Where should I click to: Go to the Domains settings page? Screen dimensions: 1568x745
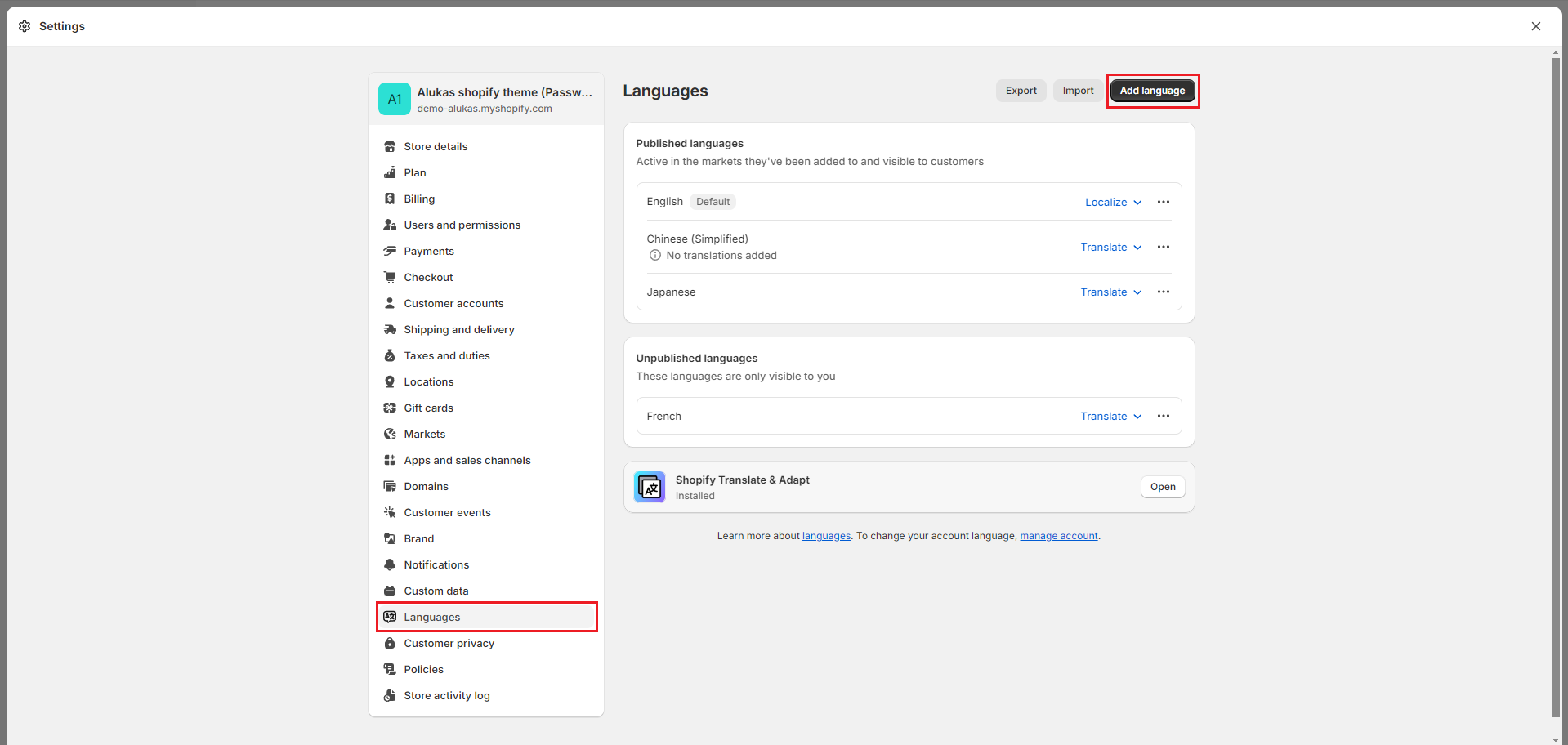point(426,487)
